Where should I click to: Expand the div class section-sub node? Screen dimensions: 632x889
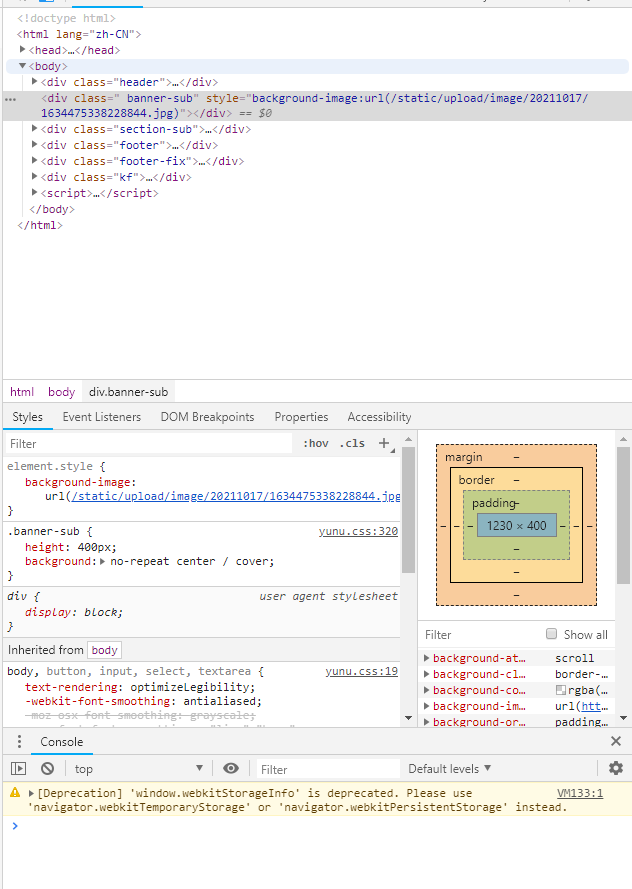35,129
